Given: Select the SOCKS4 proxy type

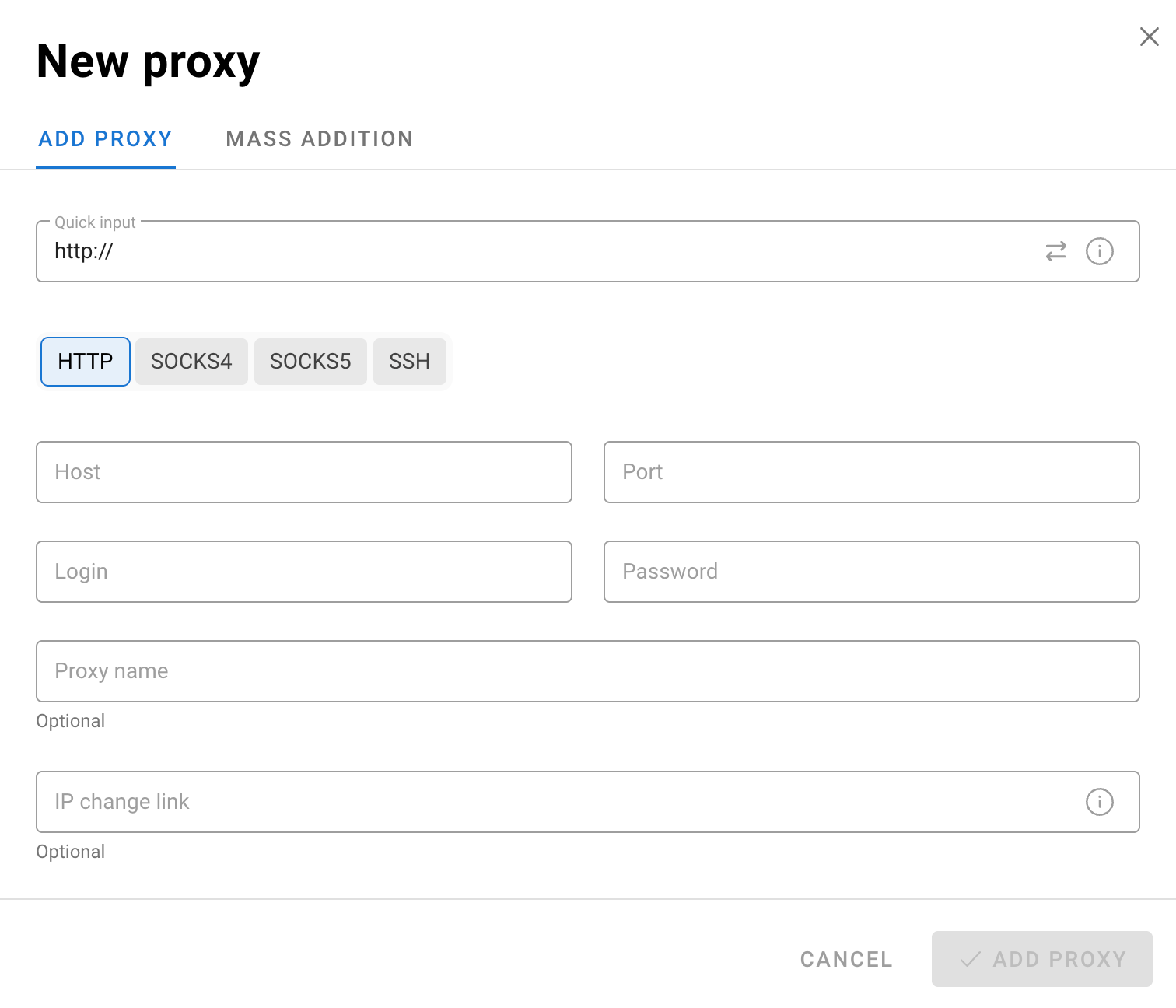Looking at the screenshot, I should click(191, 362).
